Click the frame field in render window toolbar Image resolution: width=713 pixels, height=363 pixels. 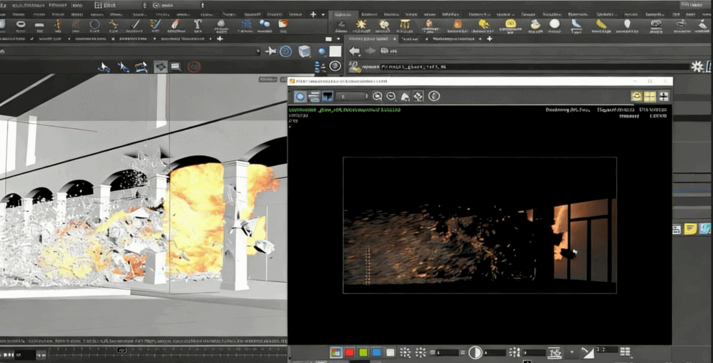click(351, 96)
